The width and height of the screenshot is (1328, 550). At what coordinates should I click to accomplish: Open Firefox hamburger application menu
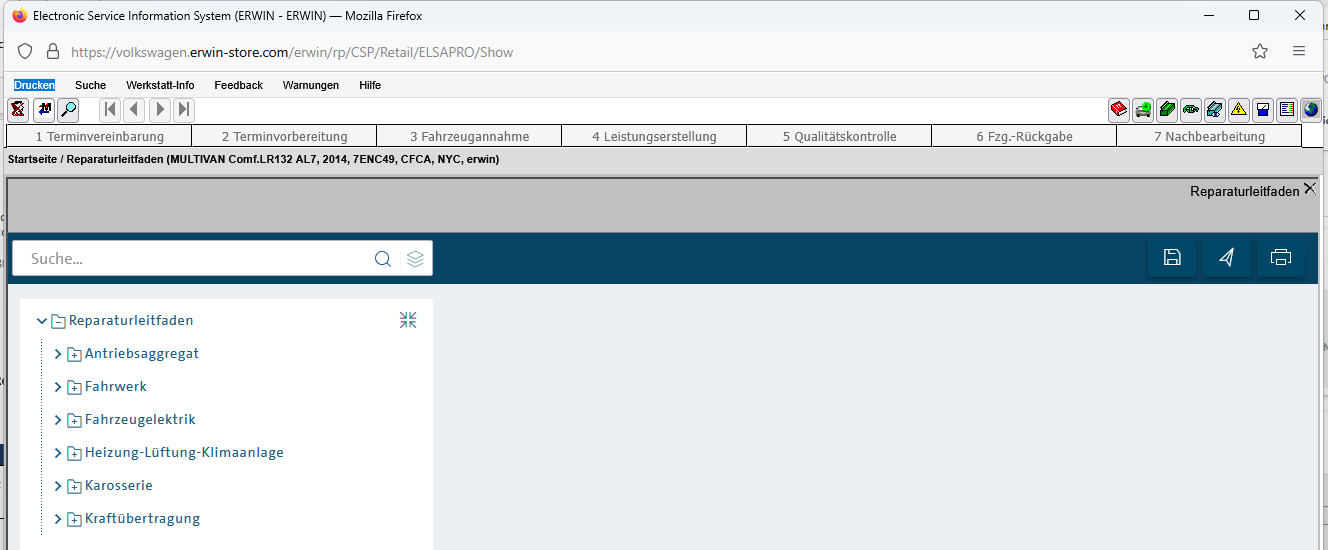coord(1299,51)
